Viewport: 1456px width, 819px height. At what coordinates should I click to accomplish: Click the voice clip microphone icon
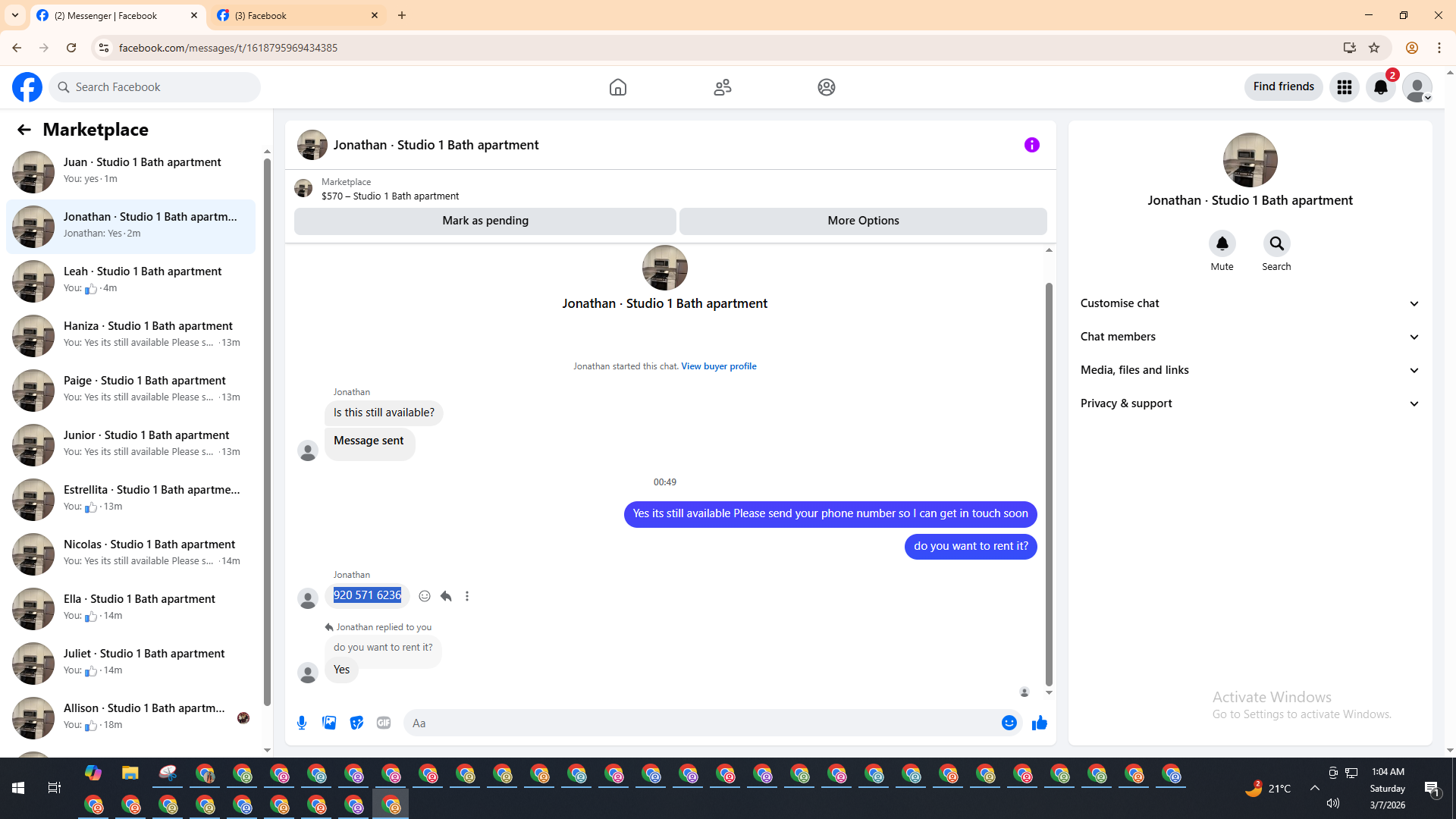click(x=302, y=723)
